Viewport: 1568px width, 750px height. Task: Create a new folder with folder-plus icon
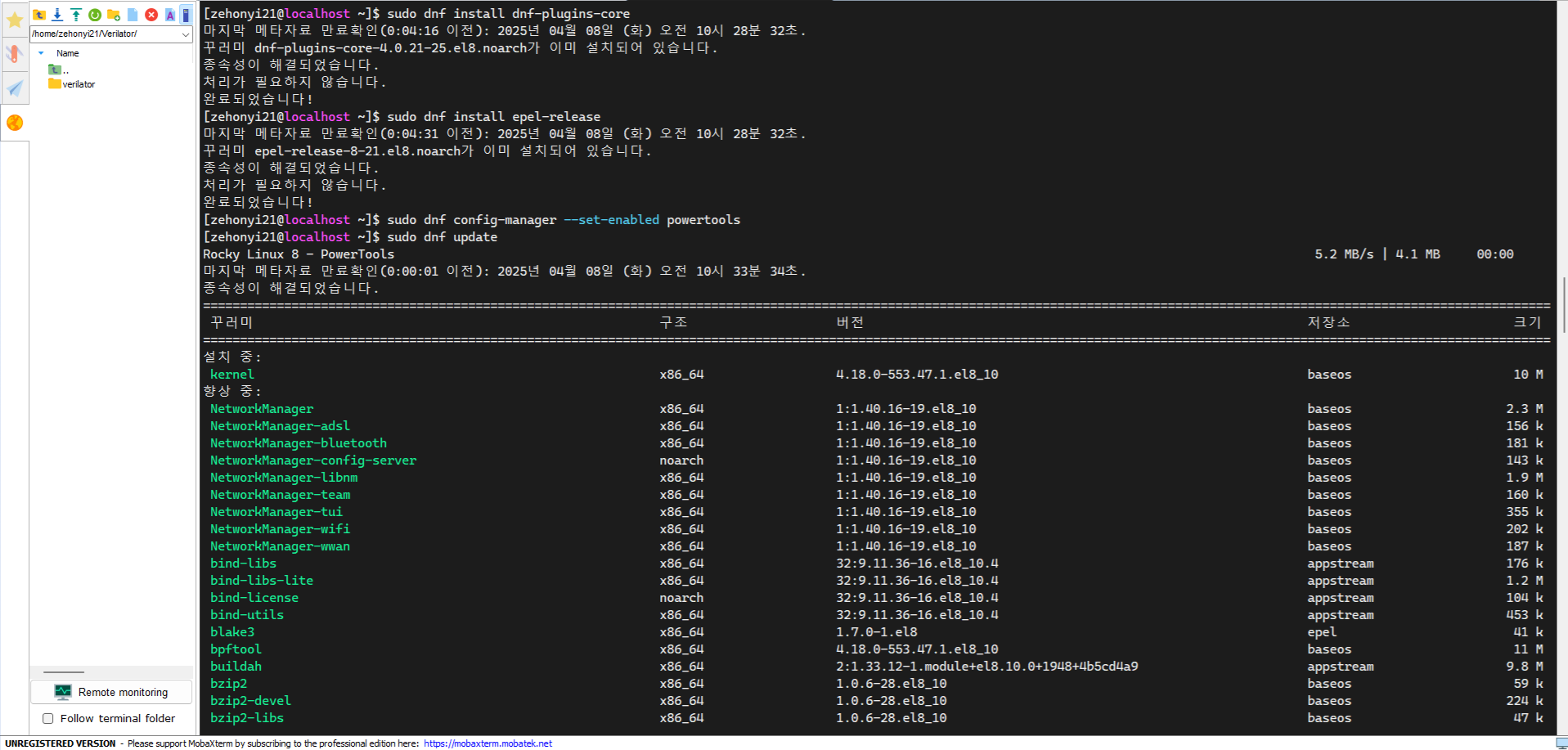114,15
